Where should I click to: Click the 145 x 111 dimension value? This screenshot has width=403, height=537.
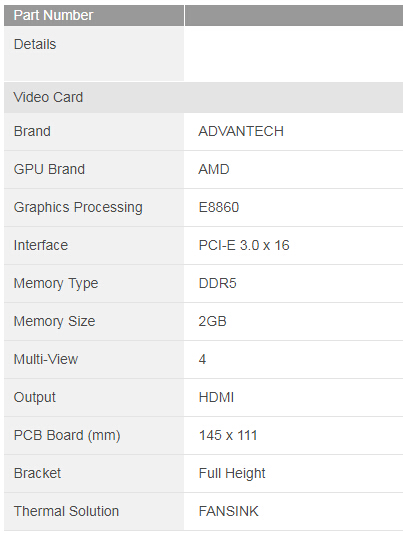click(228, 436)
